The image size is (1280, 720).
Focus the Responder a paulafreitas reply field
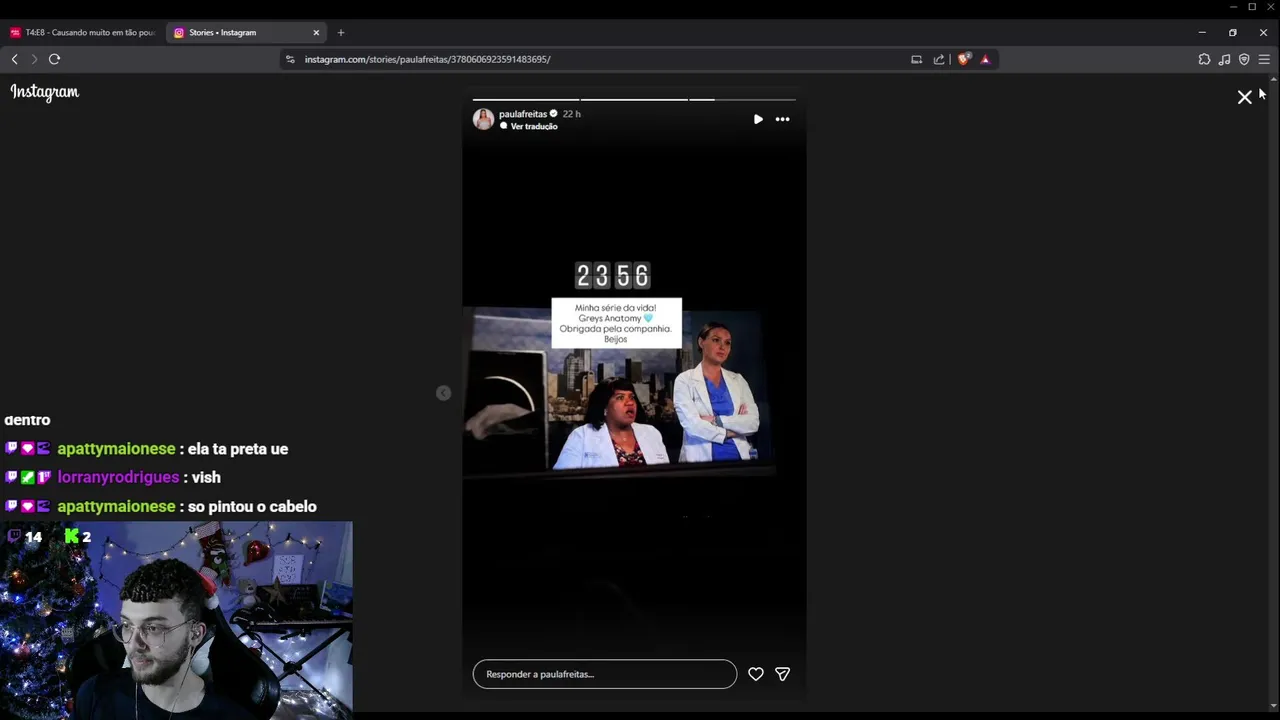[605, 674]
